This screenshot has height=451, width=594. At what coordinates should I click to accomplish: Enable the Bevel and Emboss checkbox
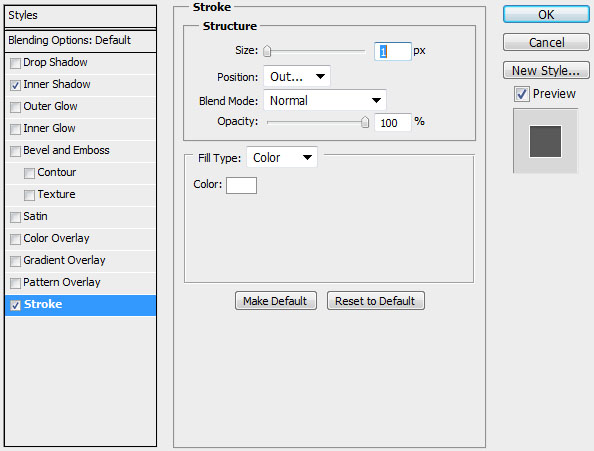15,151
